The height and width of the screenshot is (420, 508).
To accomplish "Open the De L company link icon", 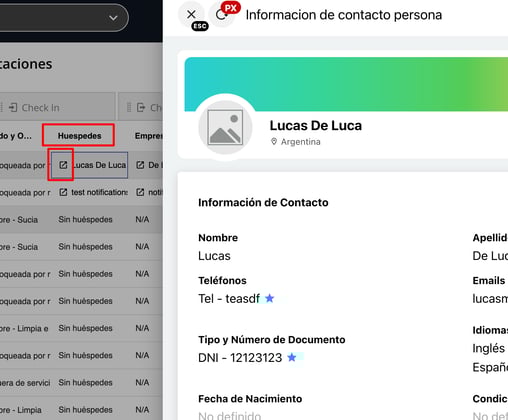I will (140, 165).
